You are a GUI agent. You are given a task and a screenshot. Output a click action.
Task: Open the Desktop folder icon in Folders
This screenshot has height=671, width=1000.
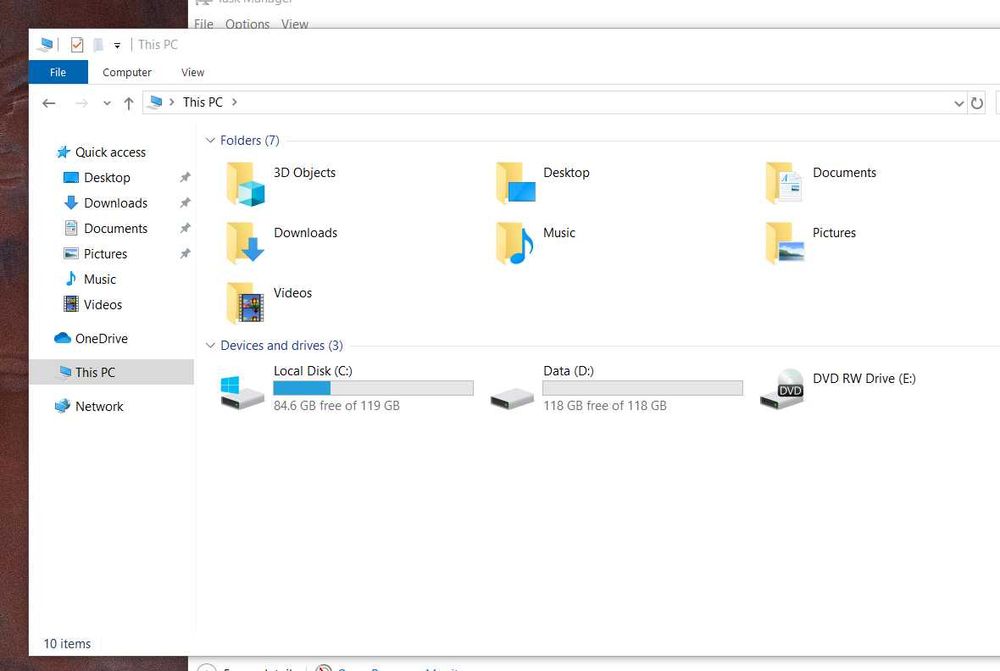click(516, 183)
